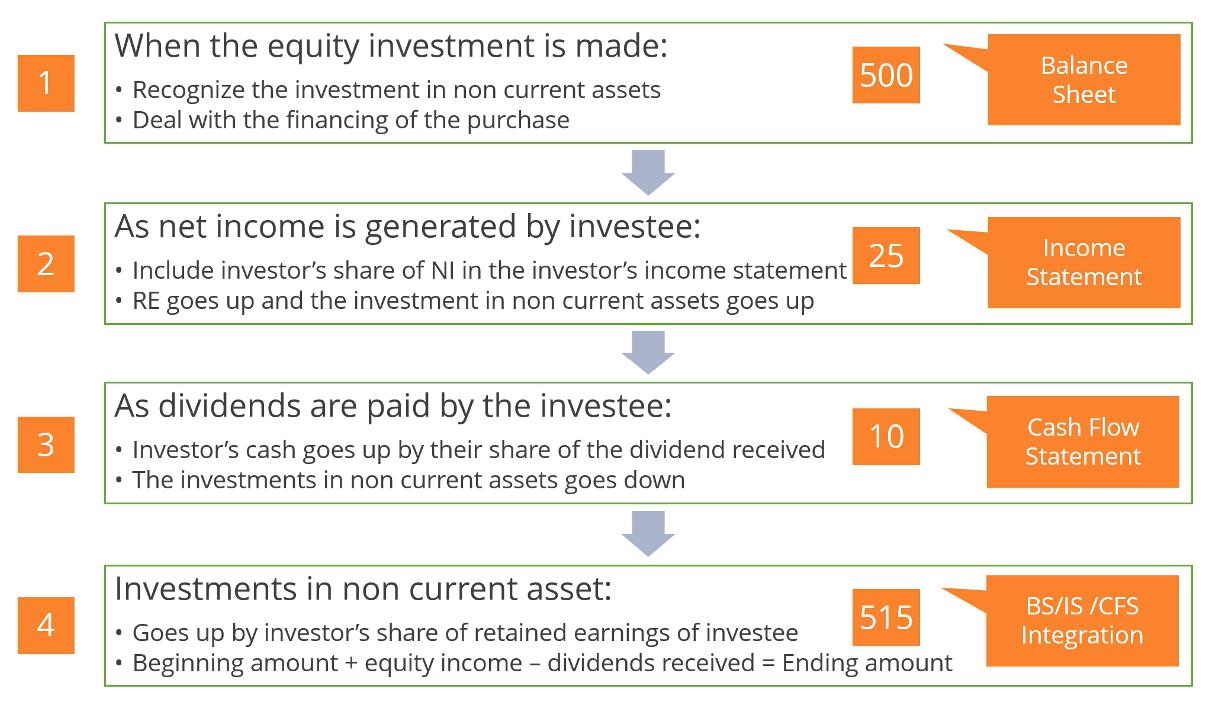Select the orange step 4 number box

46,625
